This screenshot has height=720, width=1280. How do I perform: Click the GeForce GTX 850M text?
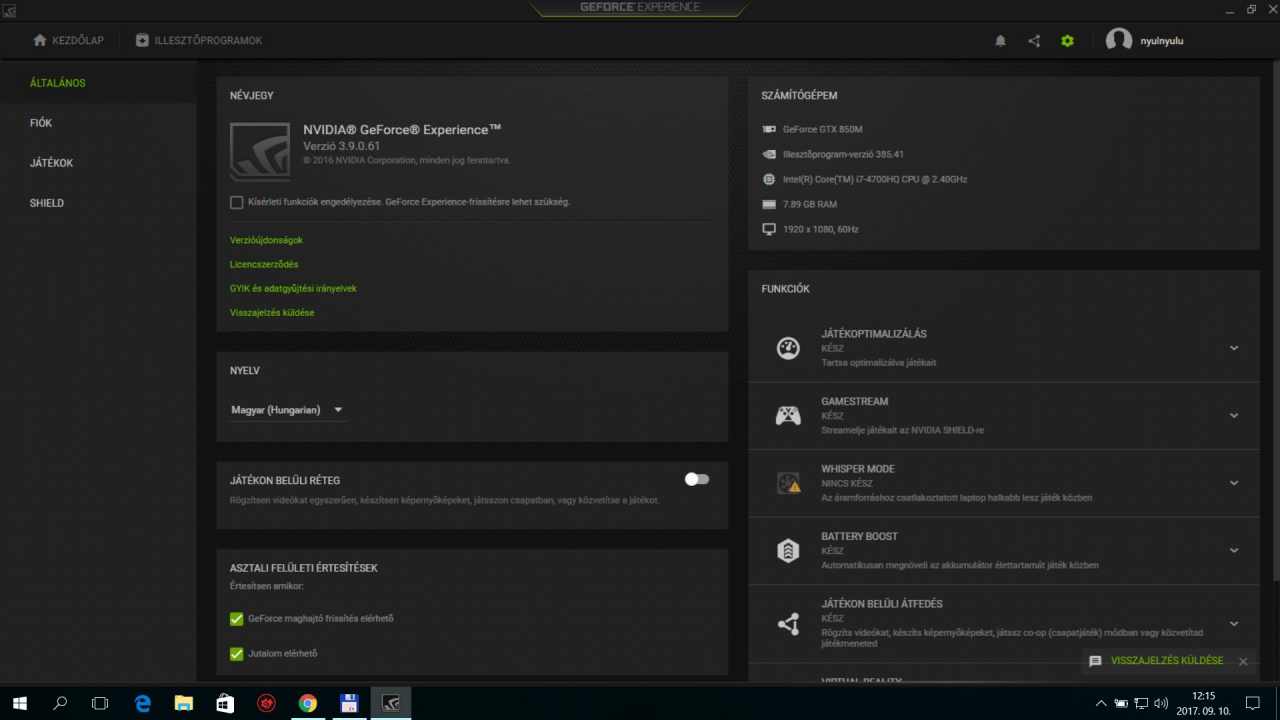(822, 129)
